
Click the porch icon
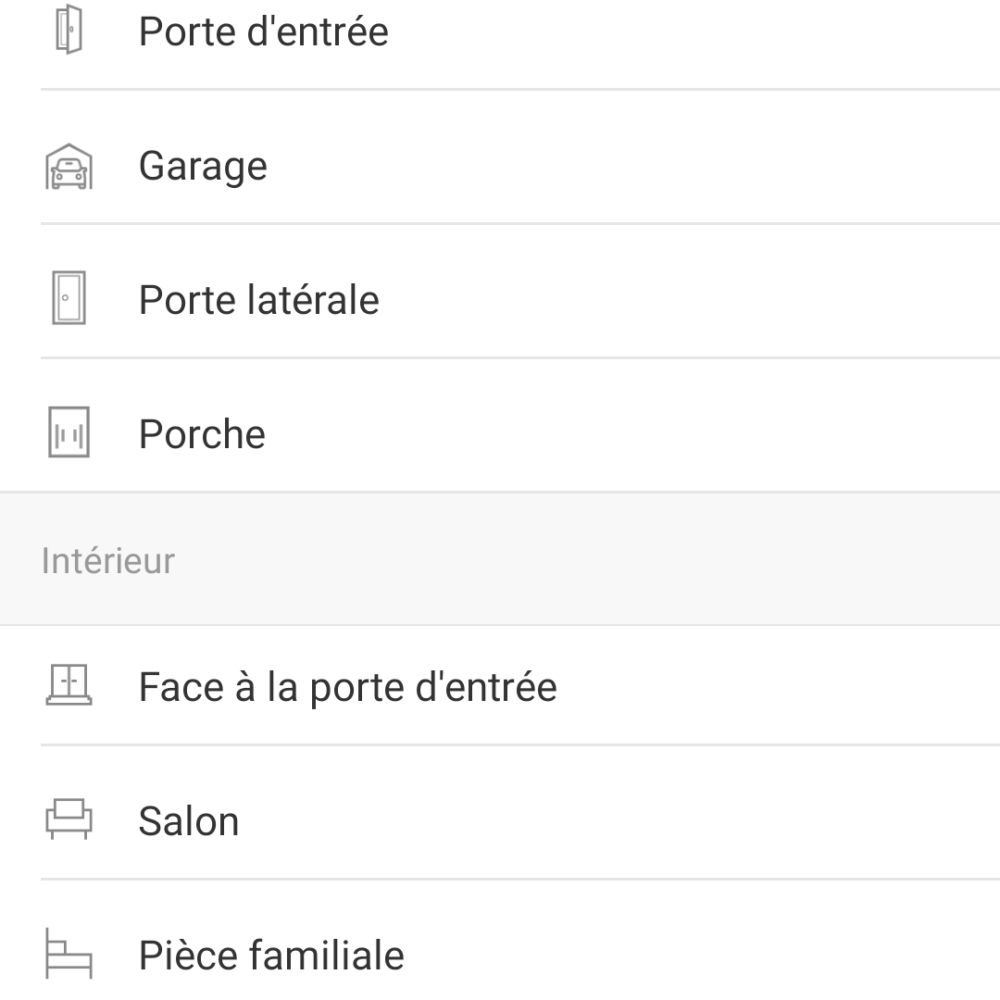[69, 432]
